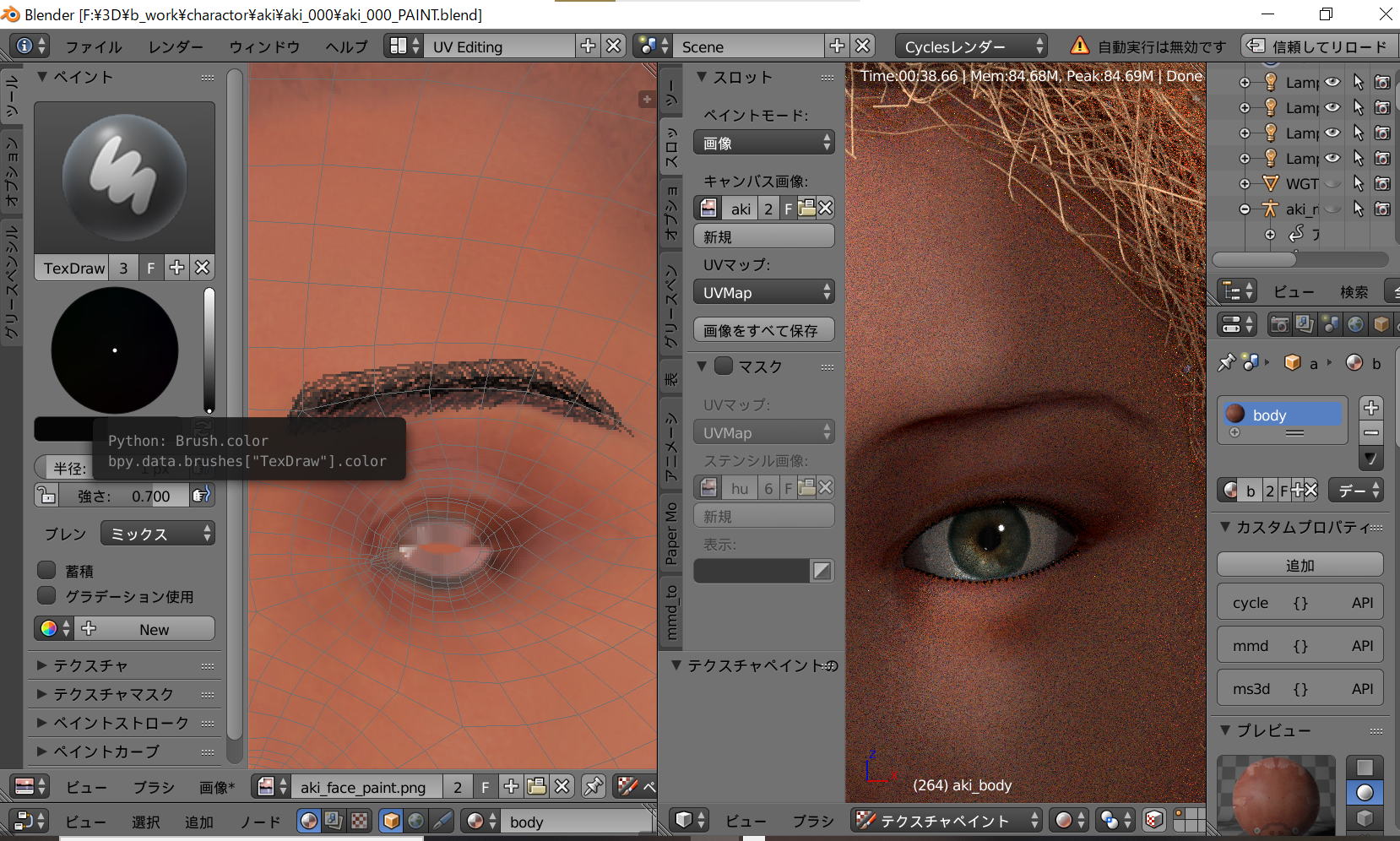Open the ファイル menu
This screenshot has width=1400, height=841.
point(94,46)
